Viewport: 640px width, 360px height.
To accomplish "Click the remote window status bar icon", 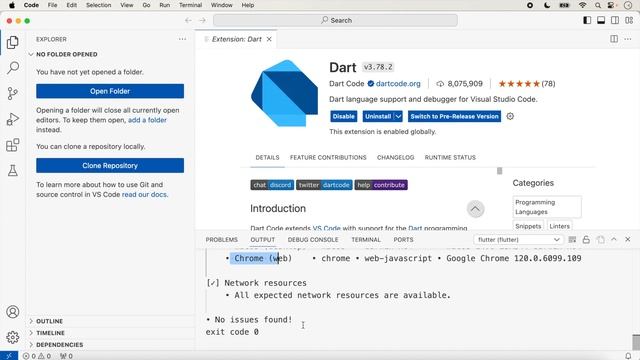I will [x=9, y=356].
